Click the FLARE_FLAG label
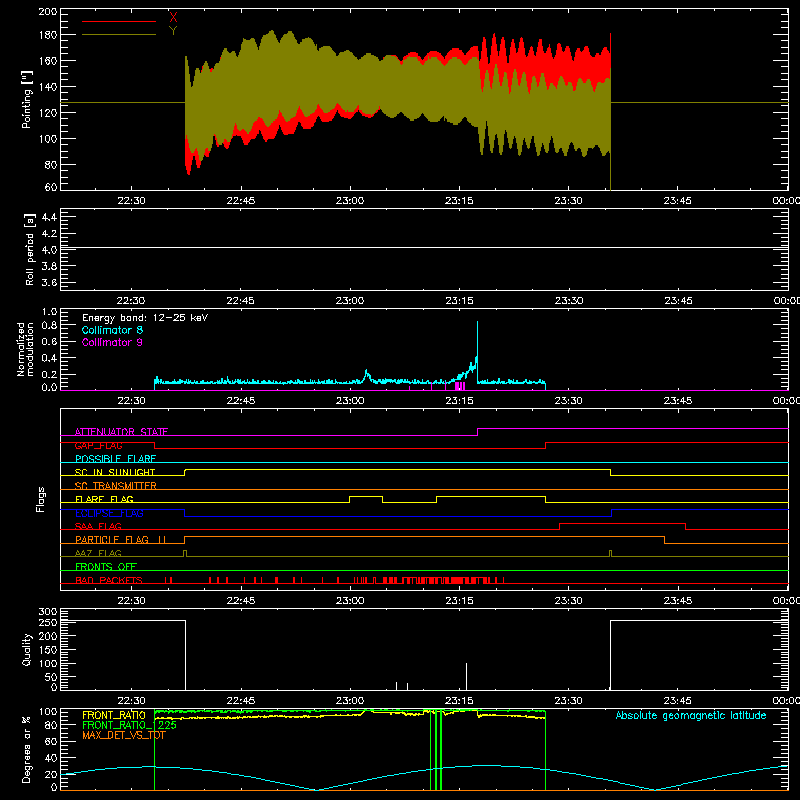The image size is (800, 800). pyautogui.click(x=104, y=499)
